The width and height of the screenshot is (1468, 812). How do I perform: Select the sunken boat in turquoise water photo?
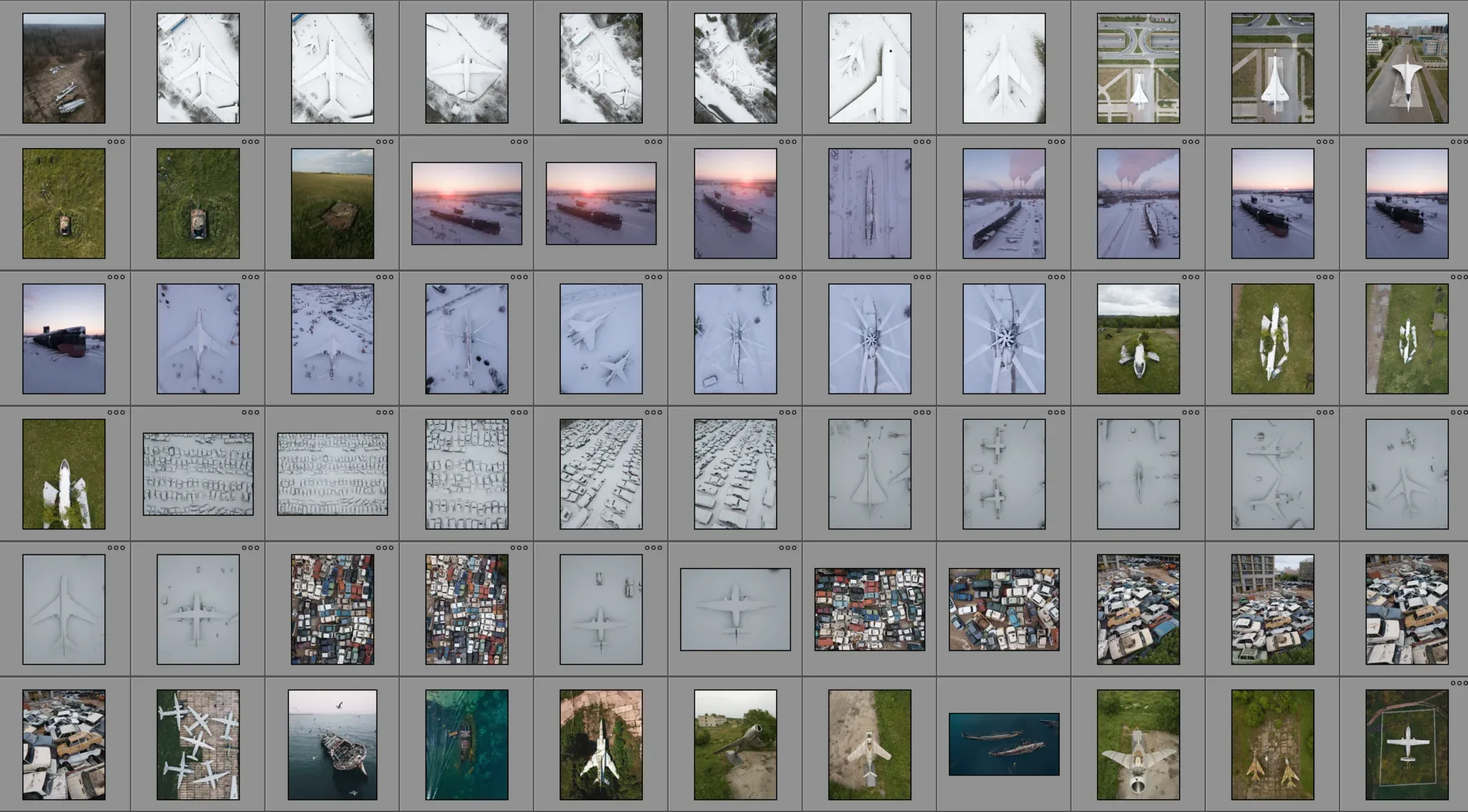(x=466, y=745)
